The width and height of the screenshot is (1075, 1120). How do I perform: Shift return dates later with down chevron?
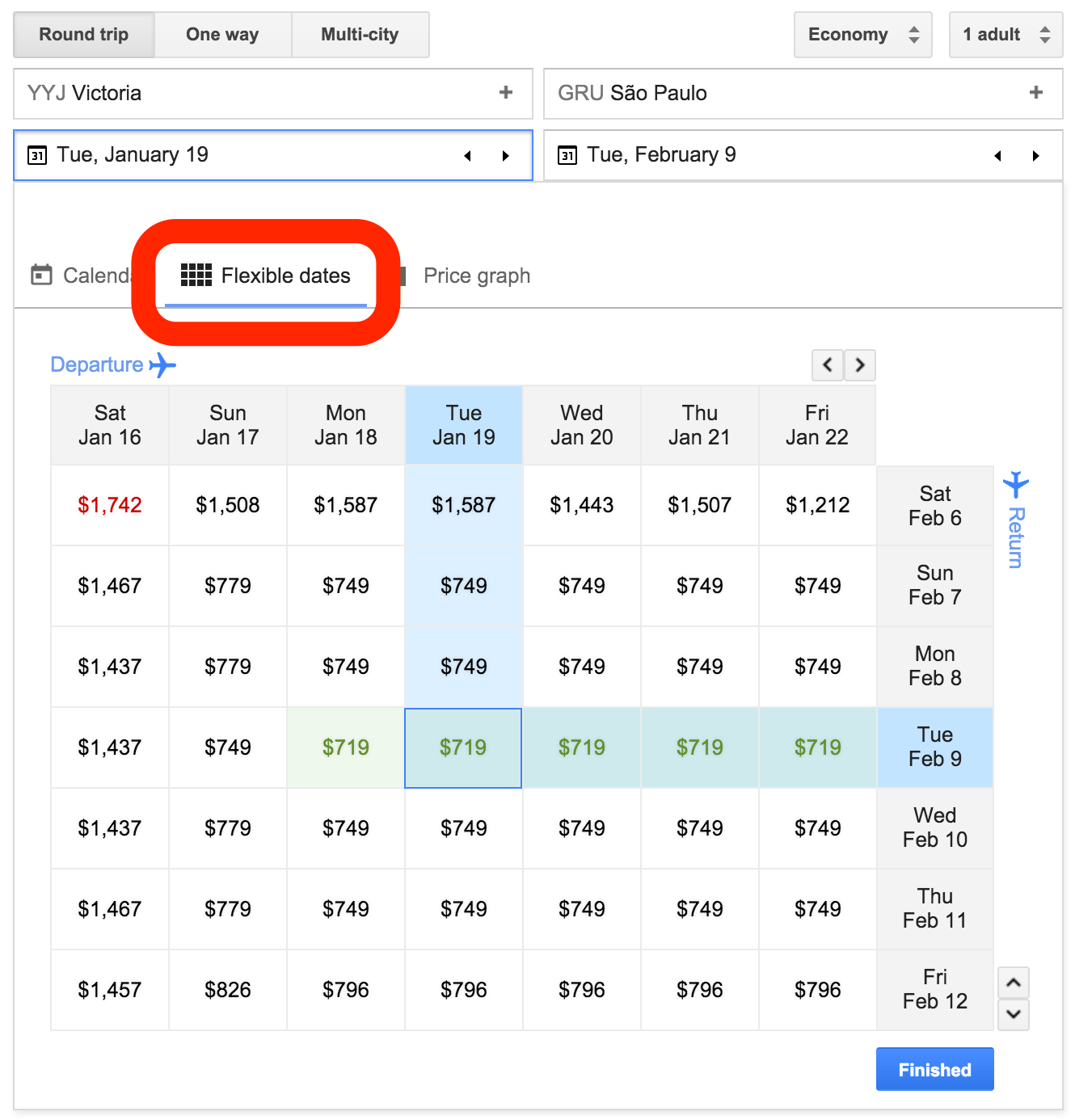[x=1014, y=1014]
